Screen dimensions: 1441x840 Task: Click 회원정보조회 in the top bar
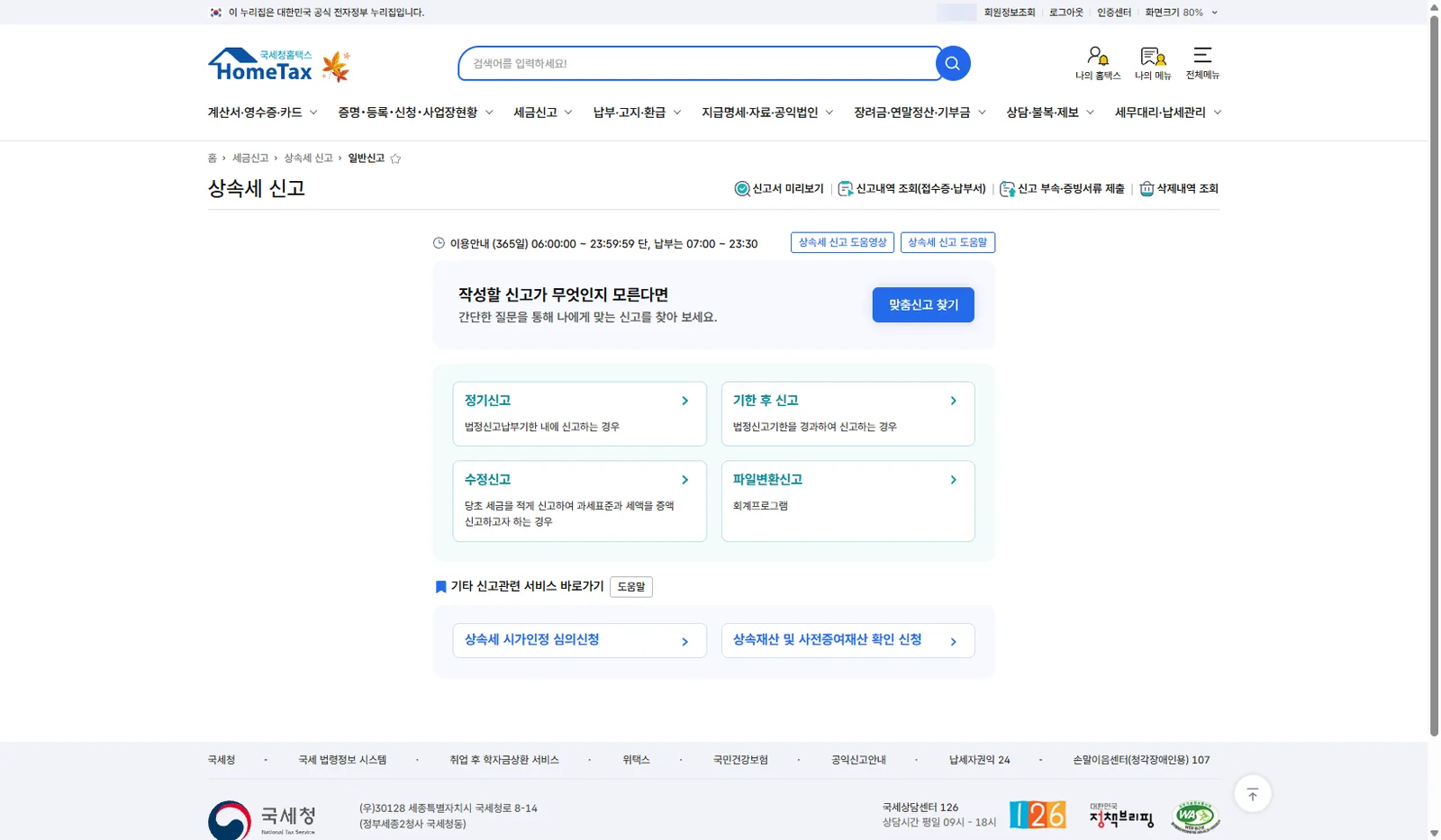[1010, 13]
